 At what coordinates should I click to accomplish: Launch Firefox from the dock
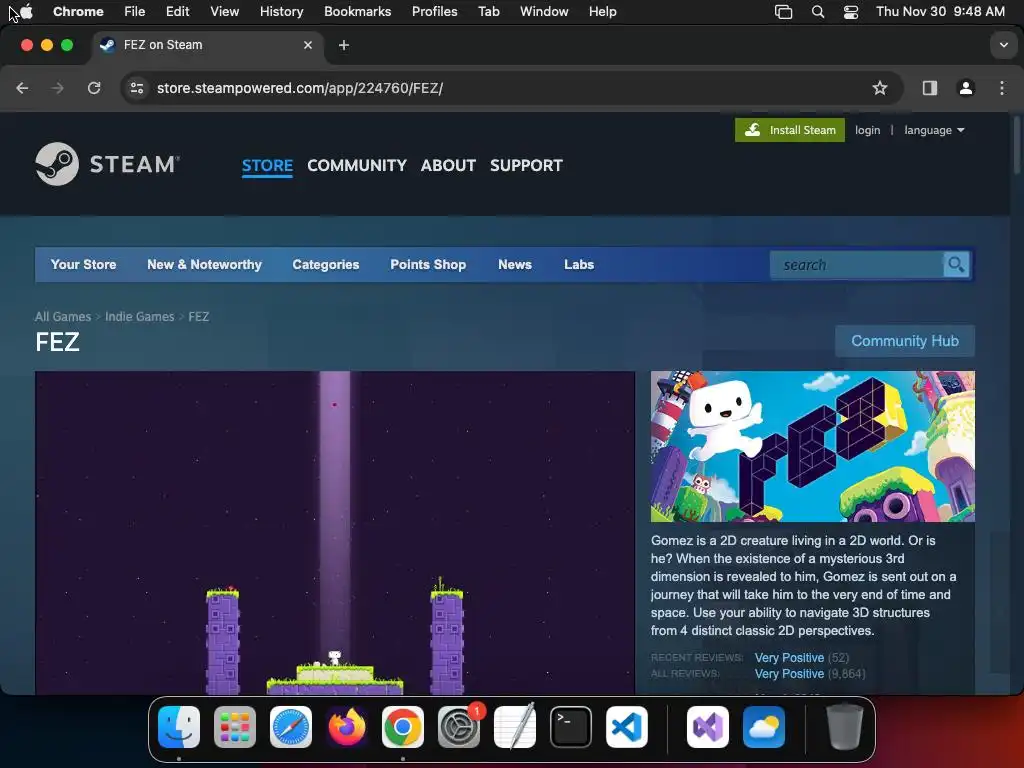pos(347,727)
